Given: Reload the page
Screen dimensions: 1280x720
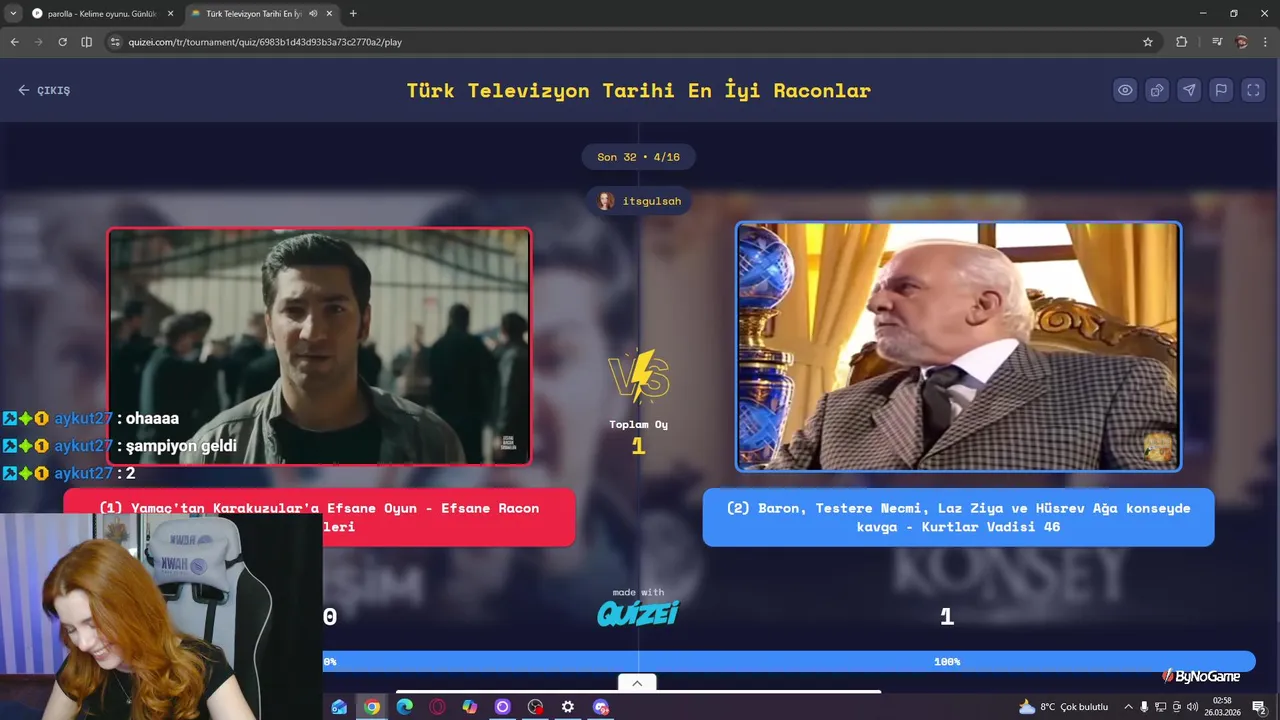Looking at the screenshot, I should pos(62,42).
